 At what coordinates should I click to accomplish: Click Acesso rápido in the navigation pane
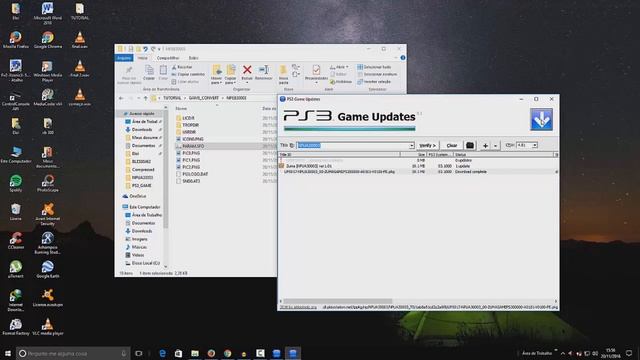pos(142,113)
